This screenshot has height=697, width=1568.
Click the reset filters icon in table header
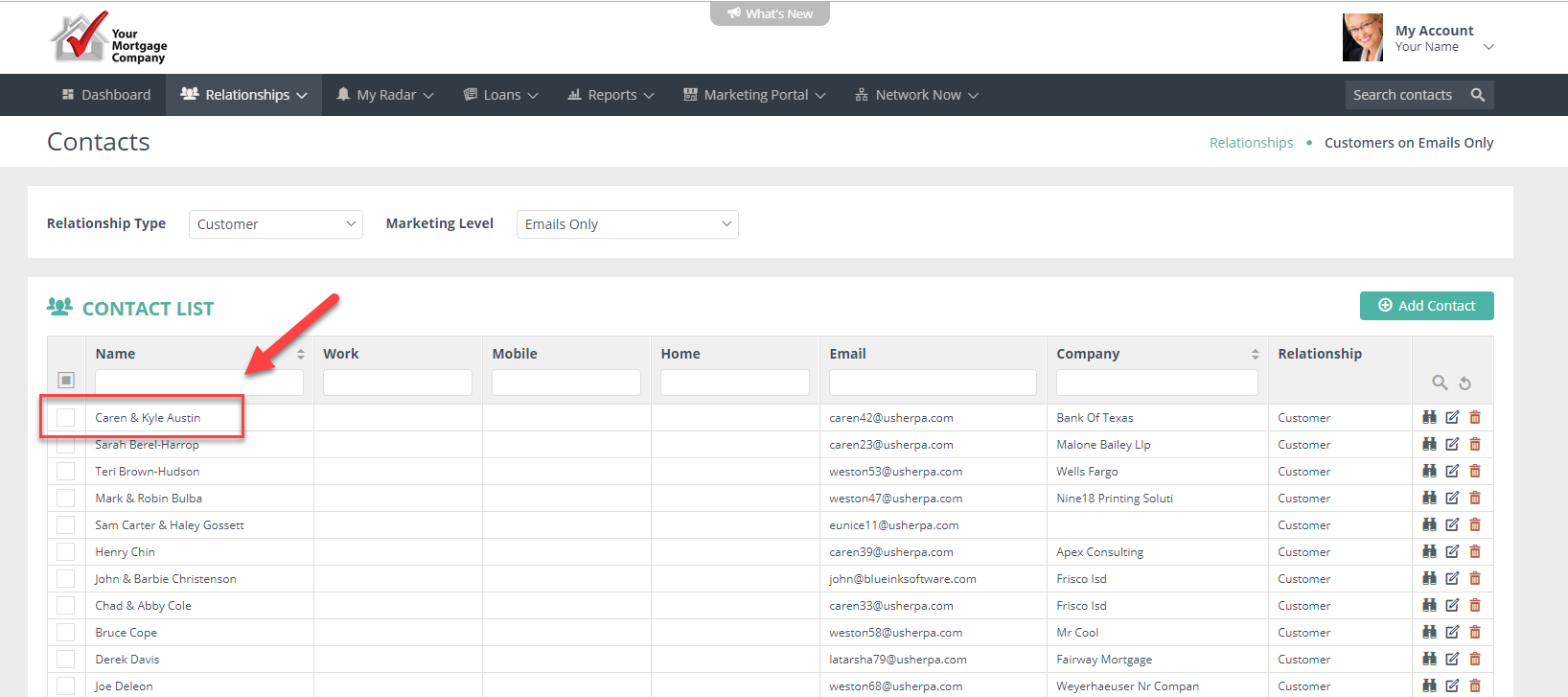1464,383
